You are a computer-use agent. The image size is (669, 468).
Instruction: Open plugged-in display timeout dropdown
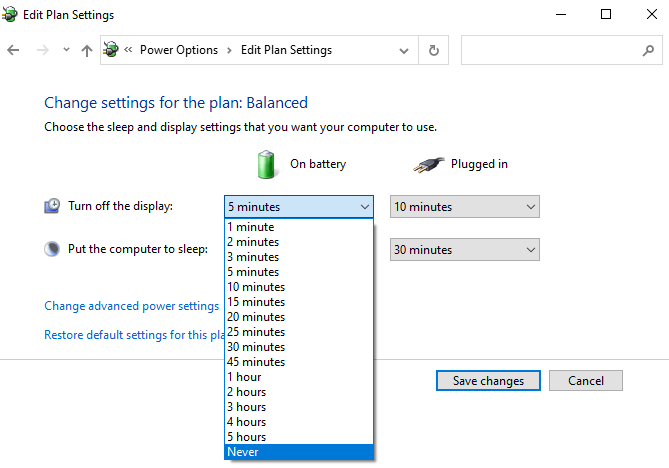pos(464,207)
